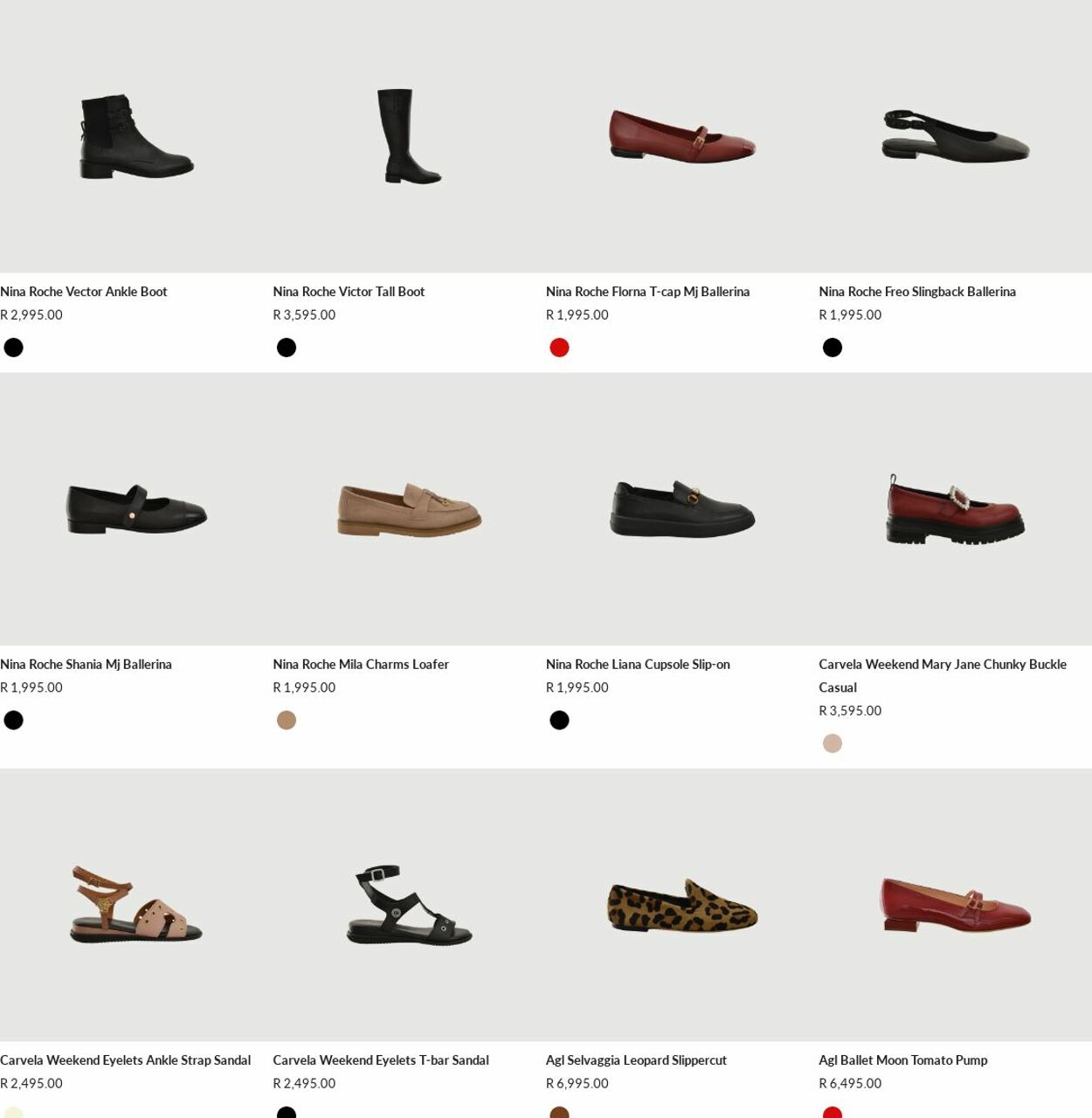The height and width of the screenshot is (1118, 1092).
Task: View the Agl Ballet Moon Tomato Pump photo
Action: [955, 905]
